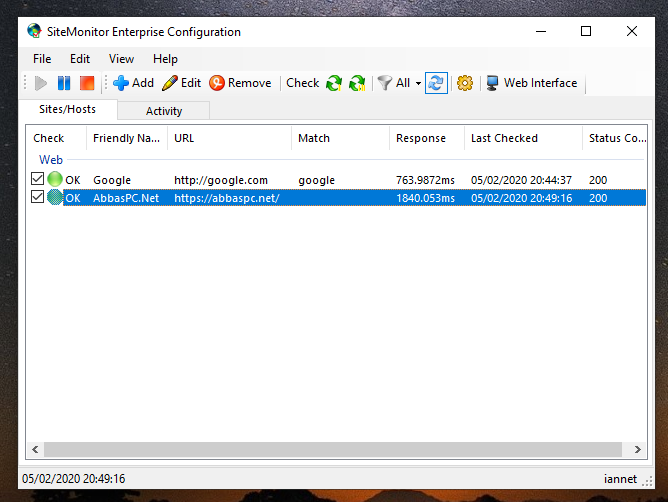Click the http://google.com URL cell
668x502 pixels.
click(x=221, y=180)
